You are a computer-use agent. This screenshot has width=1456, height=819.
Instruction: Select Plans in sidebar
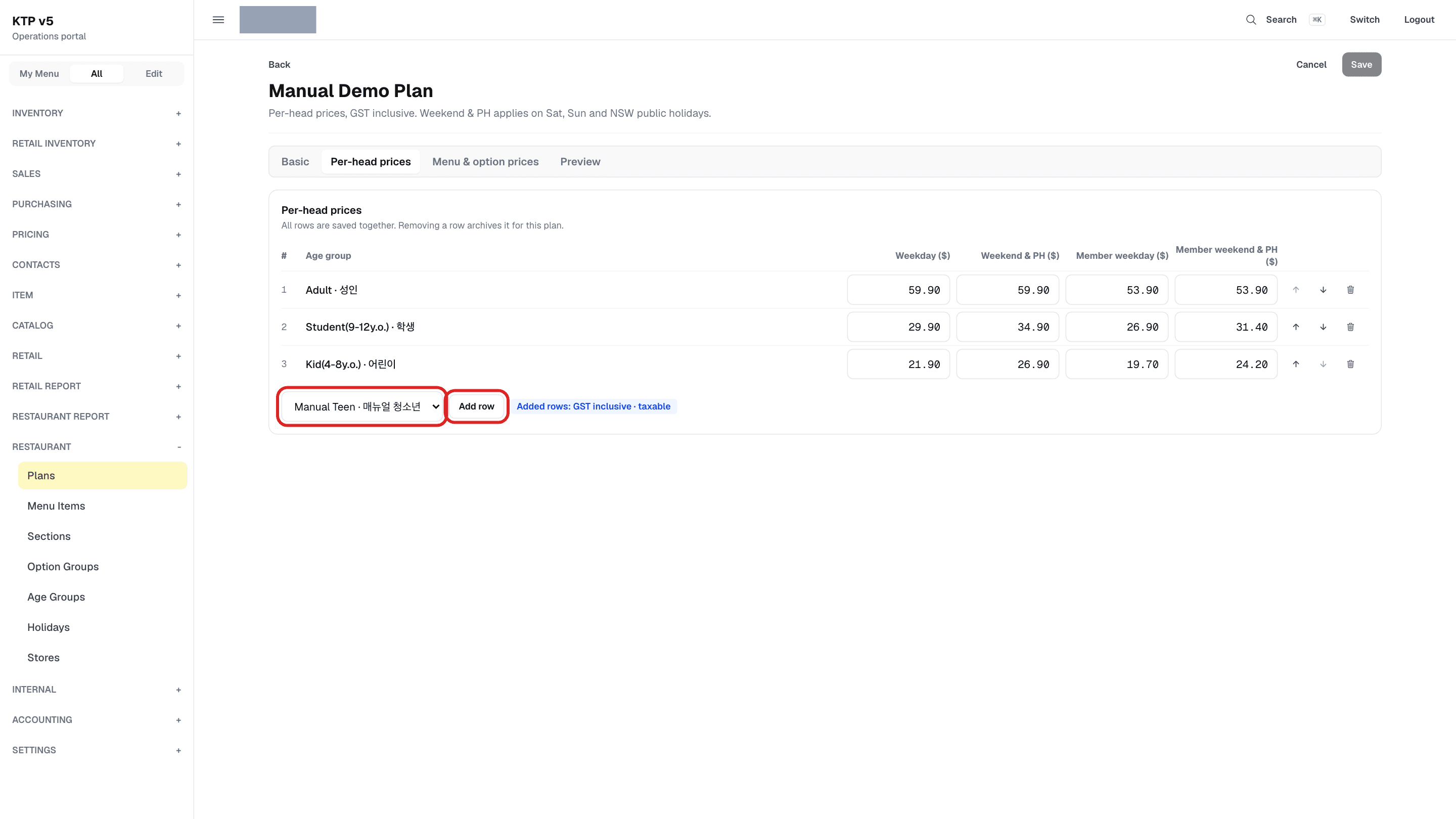pos(102,475)
